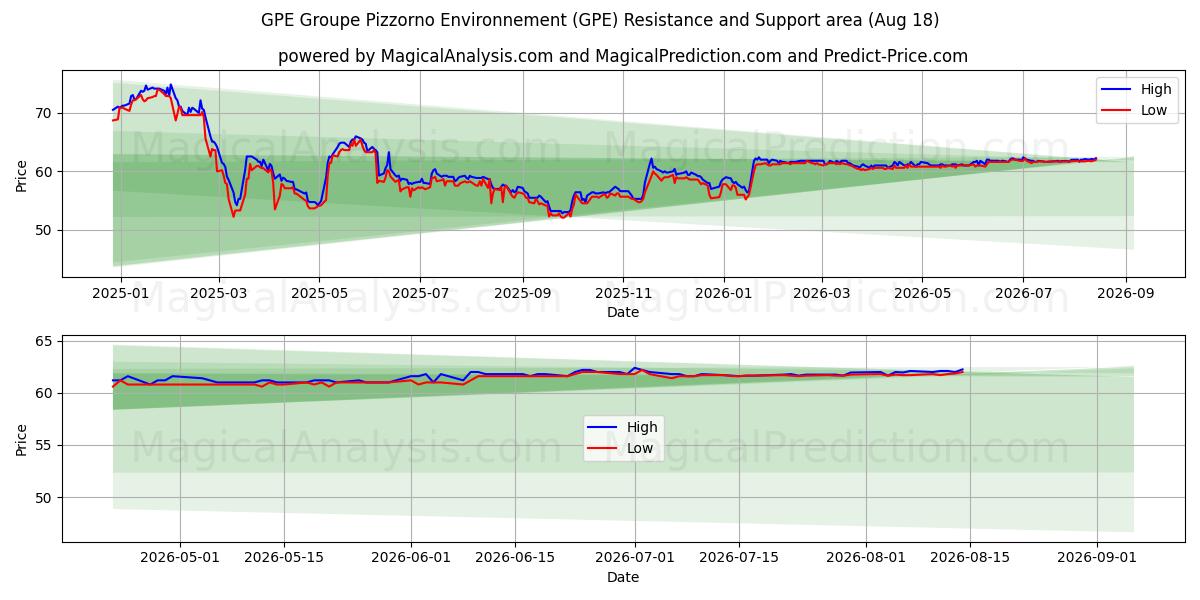This screenshot has height=600, width=1200.
Task: Click the 2026-09-01 tick label
Action: (1097, 558)
